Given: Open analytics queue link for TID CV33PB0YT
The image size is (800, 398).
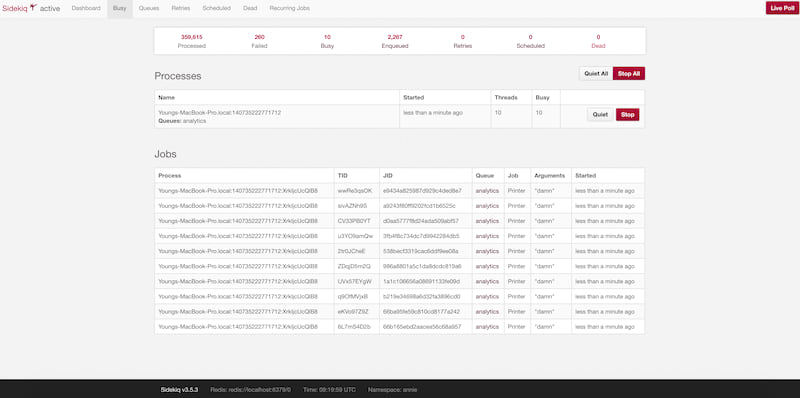Looking at the screenshot, I should point(487,221).
